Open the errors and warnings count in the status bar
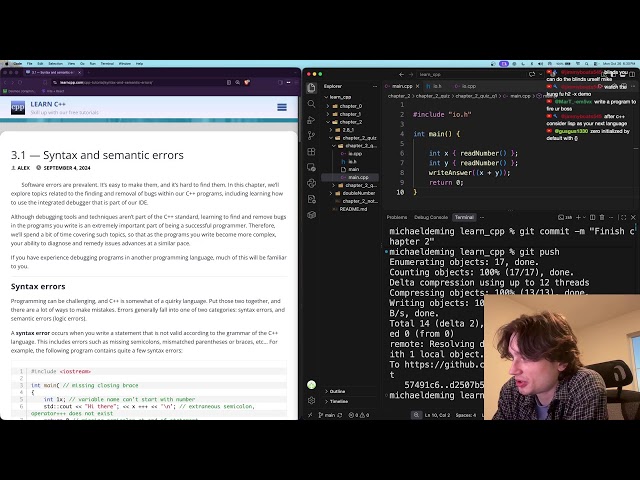The width and height of the screenshot is (640, 480). (x=359, y=415)
